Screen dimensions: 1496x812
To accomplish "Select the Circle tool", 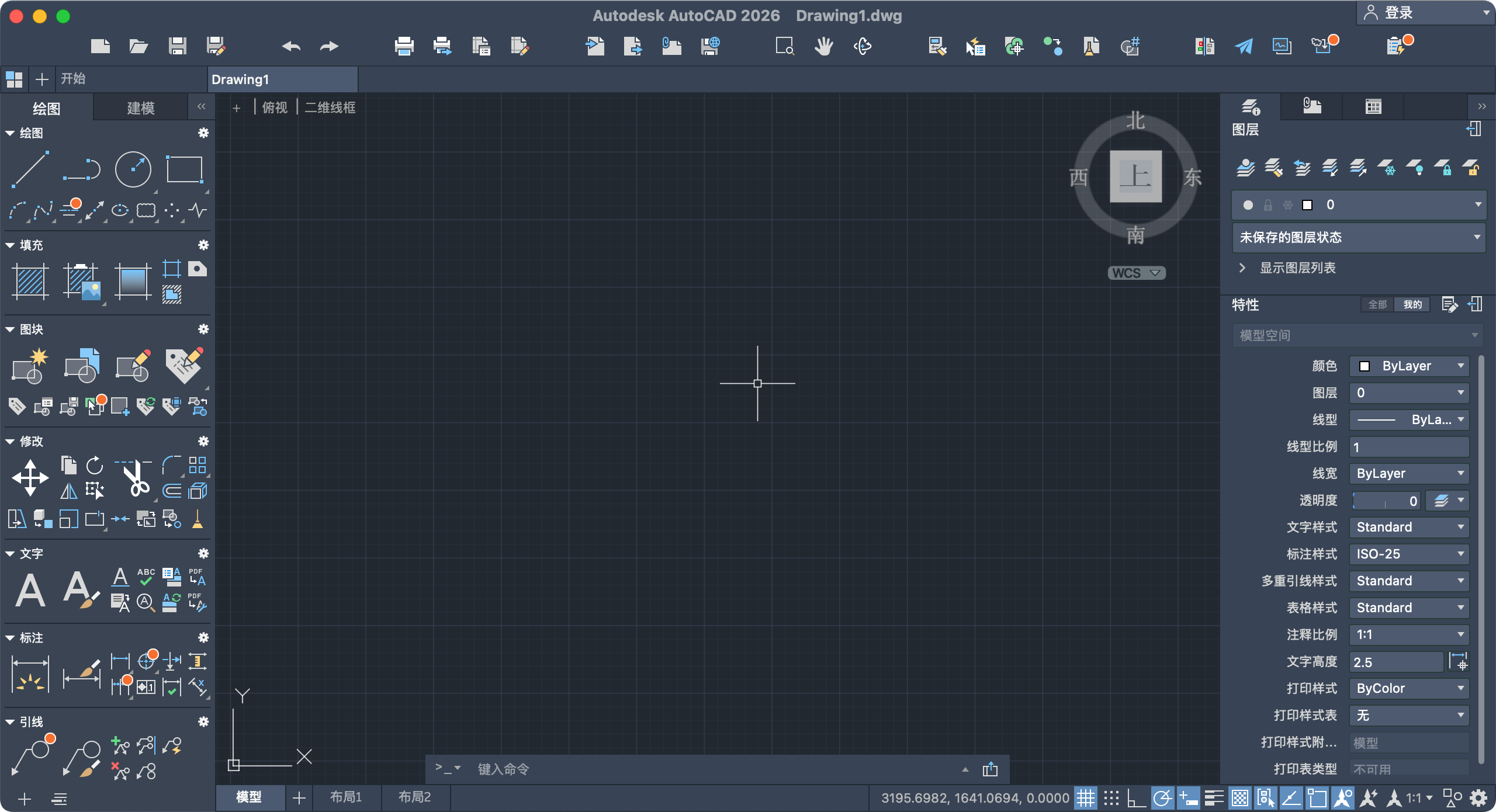I will pyautogui.click(x=133, y=169).
